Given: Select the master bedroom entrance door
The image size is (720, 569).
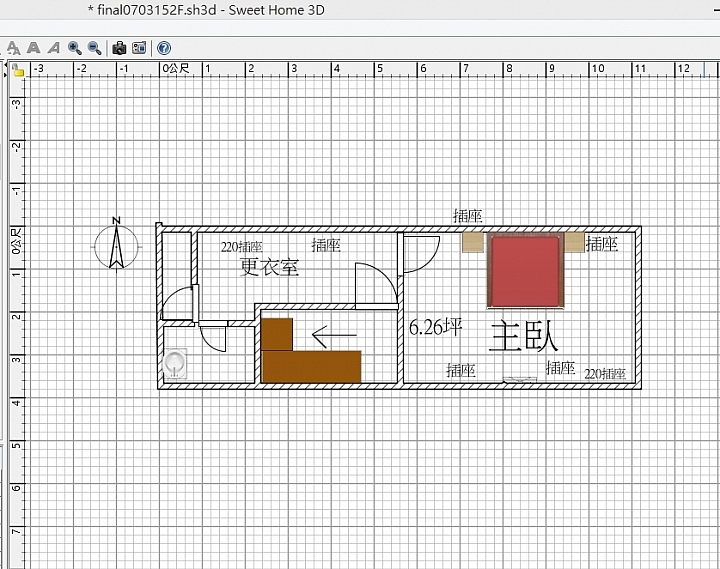Looking at the screenshot, I should 419,254.
